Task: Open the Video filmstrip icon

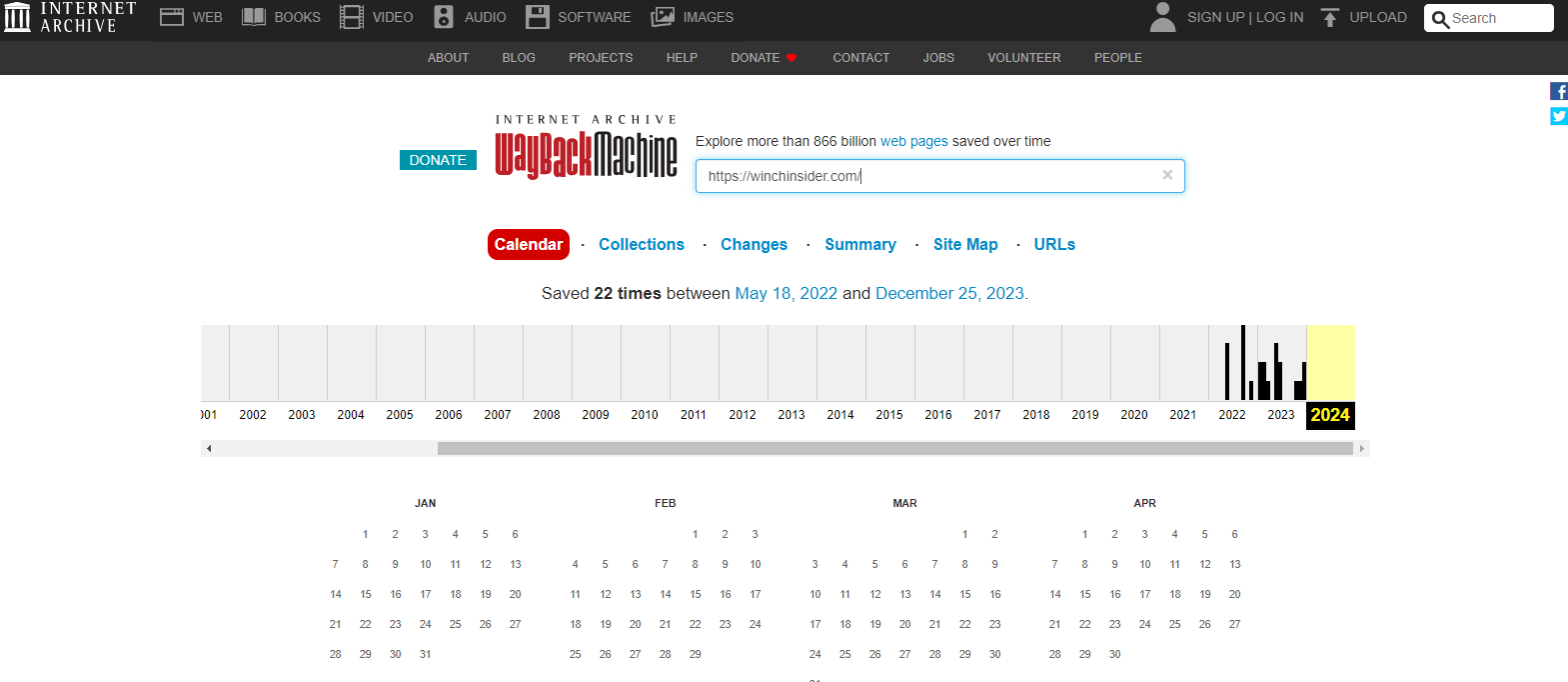Action: pyautogui.click(x=352, y=17)
